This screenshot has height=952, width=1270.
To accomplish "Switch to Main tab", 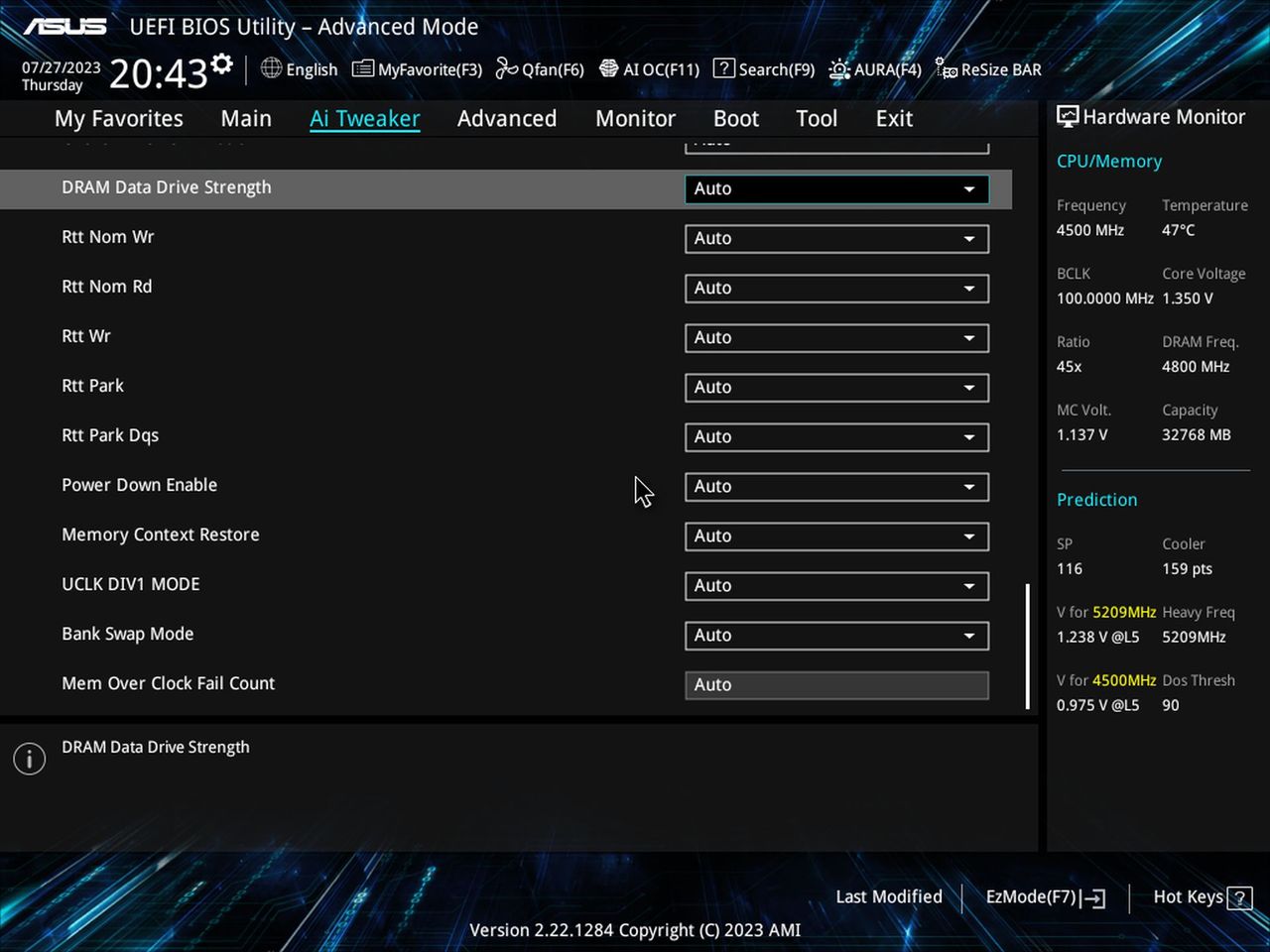I will (x=246, y=119).
